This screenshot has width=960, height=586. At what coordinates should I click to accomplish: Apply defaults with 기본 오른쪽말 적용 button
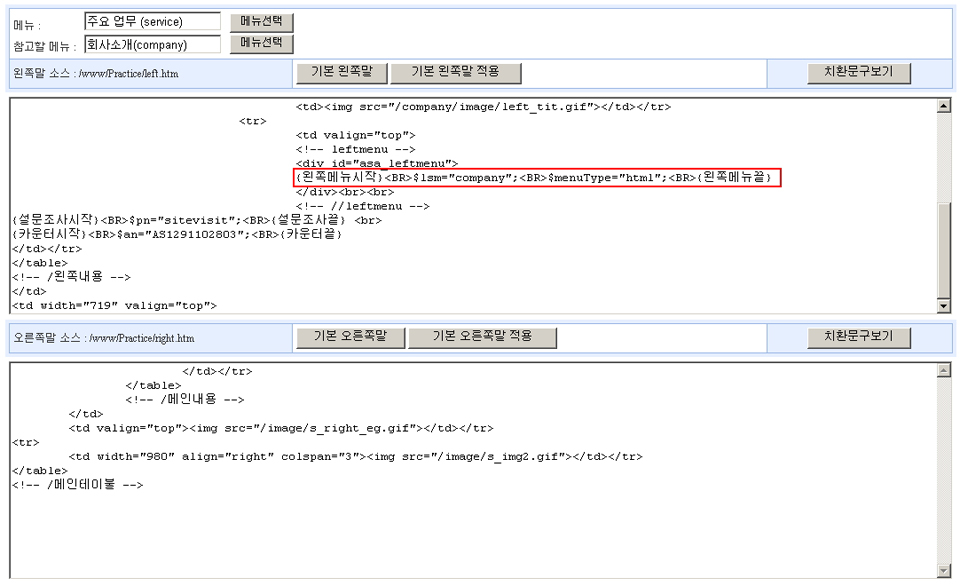[x=481, y=336]
